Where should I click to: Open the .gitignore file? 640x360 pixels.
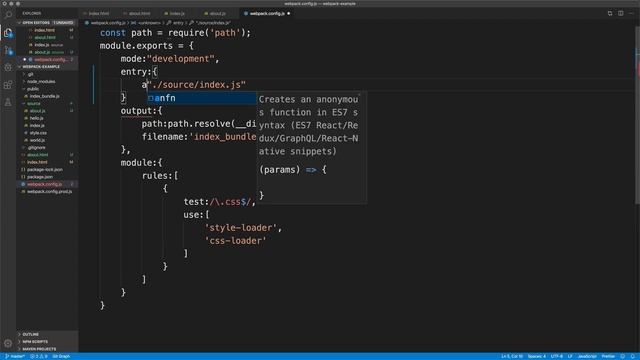pos(36,148)
